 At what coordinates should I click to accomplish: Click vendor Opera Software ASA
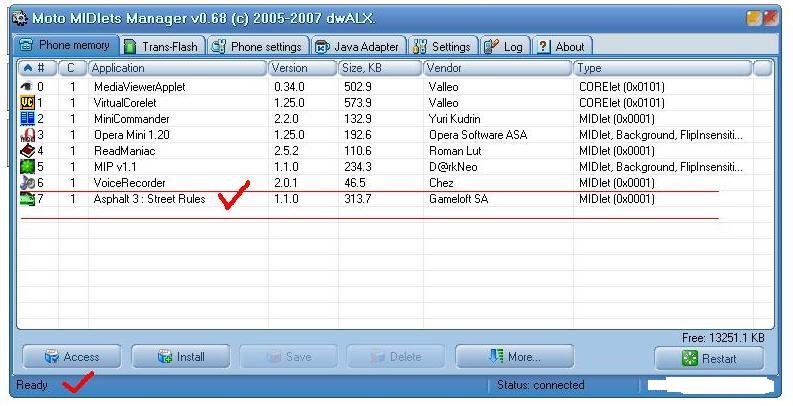(478, 135)
